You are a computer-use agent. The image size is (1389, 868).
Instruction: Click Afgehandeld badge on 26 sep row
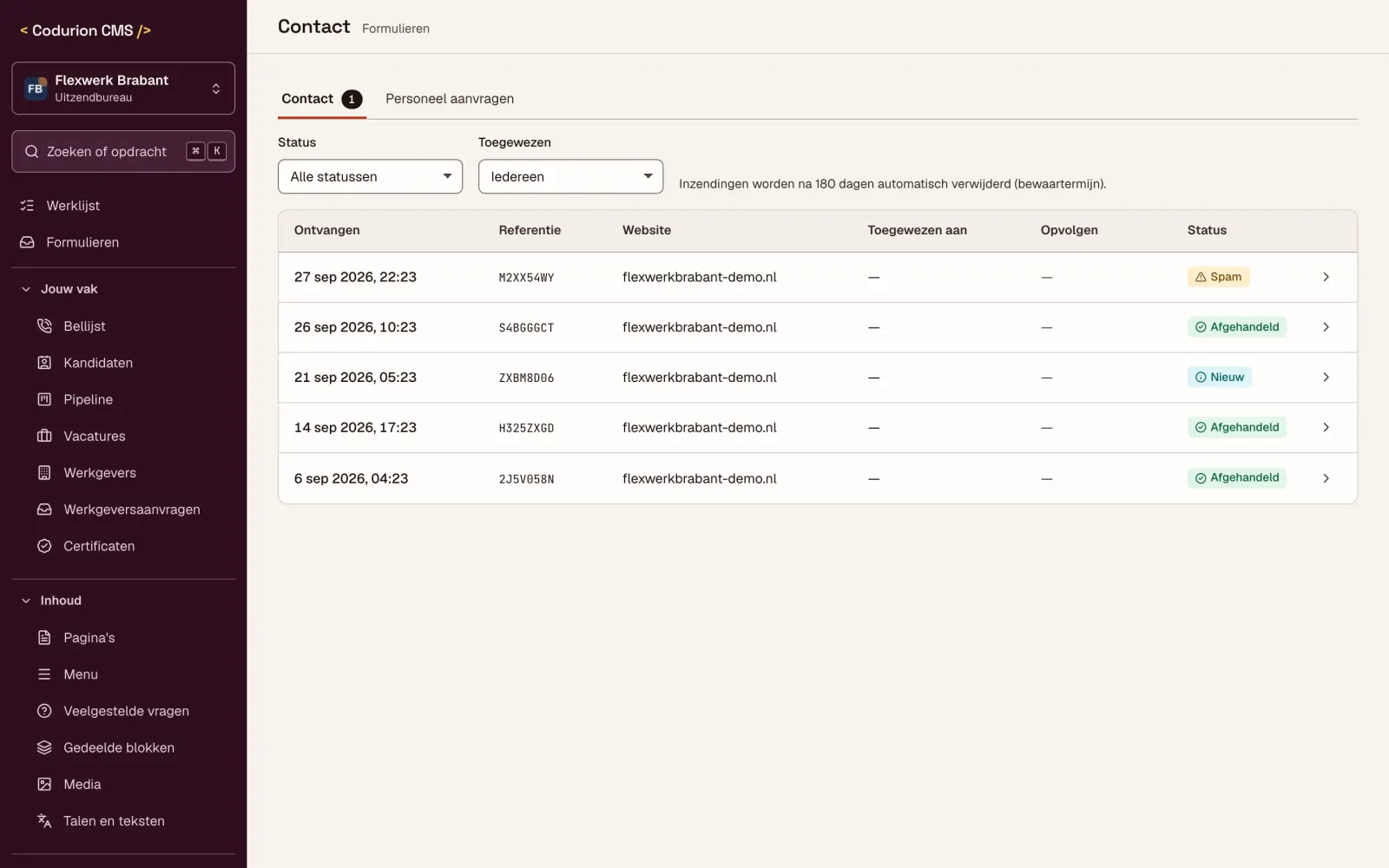[x=1236, y=327]
